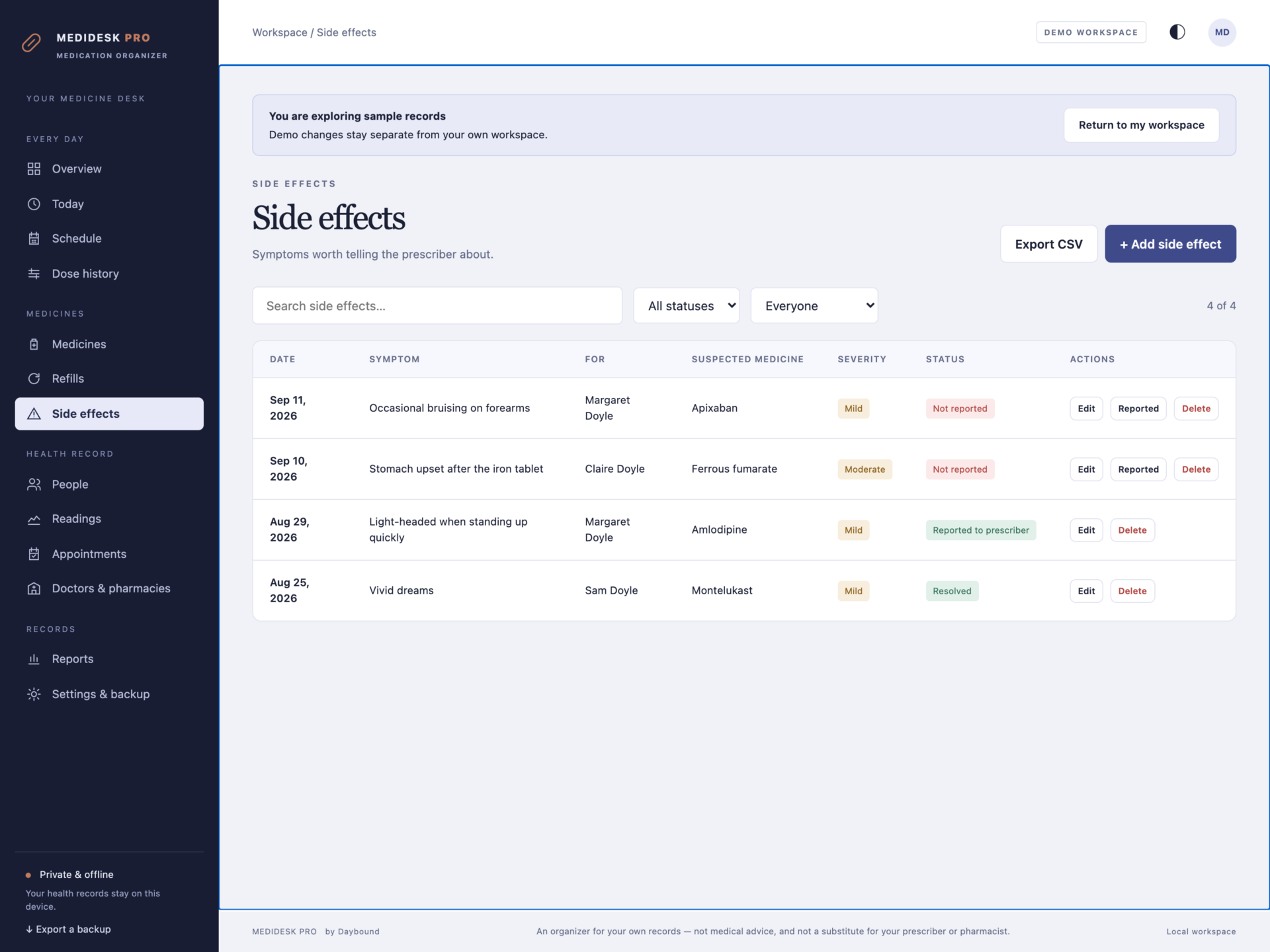Click the Montelukast cell
1270x952 pixels.
pos(722,590)
